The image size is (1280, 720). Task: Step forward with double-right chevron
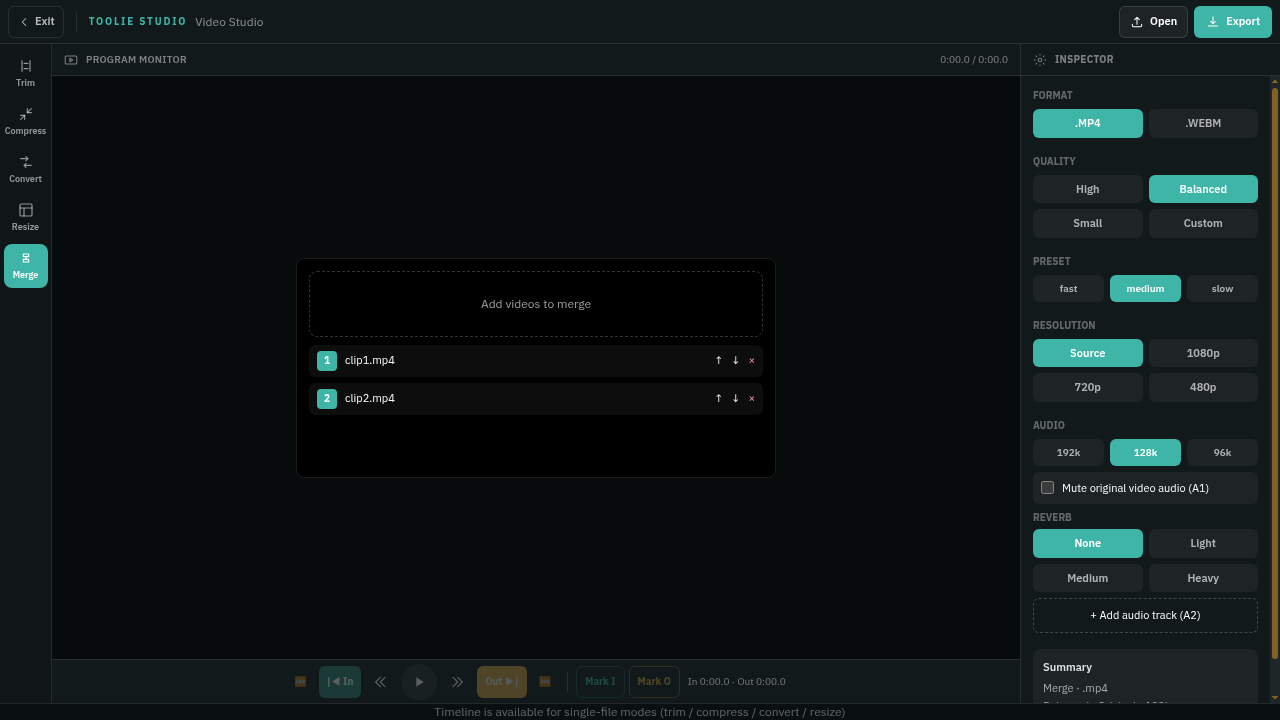click(x=457, y=682)
